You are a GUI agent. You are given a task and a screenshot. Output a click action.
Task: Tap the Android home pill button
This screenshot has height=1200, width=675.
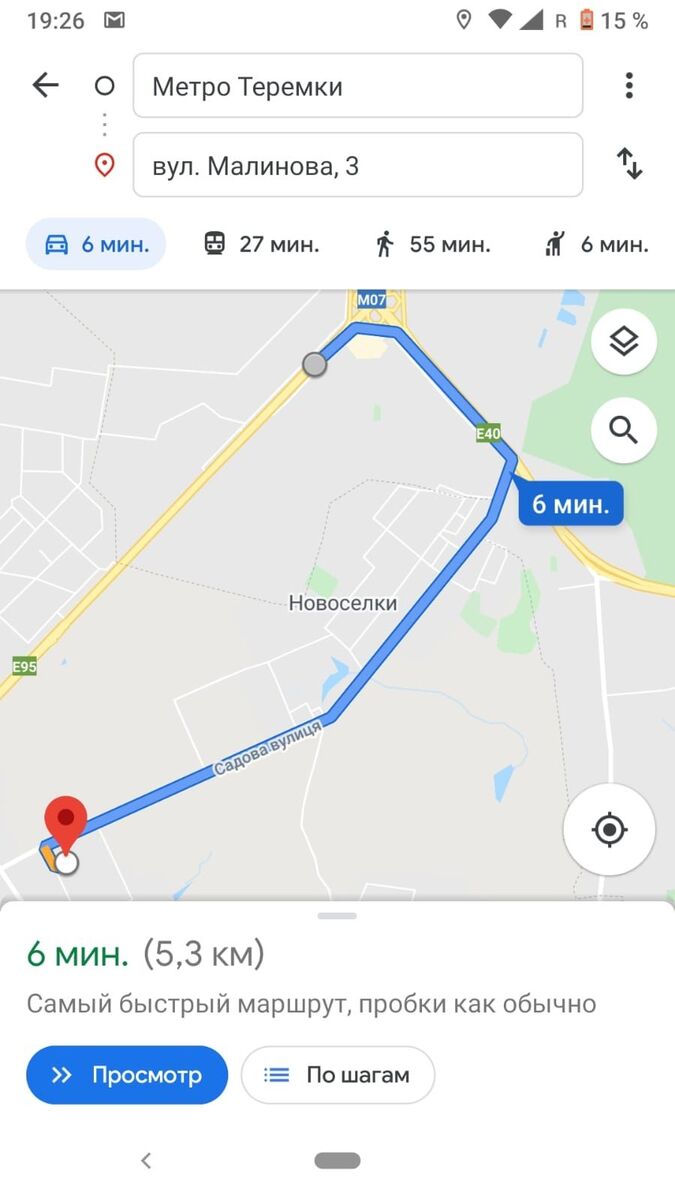(x=337, y=1161)
